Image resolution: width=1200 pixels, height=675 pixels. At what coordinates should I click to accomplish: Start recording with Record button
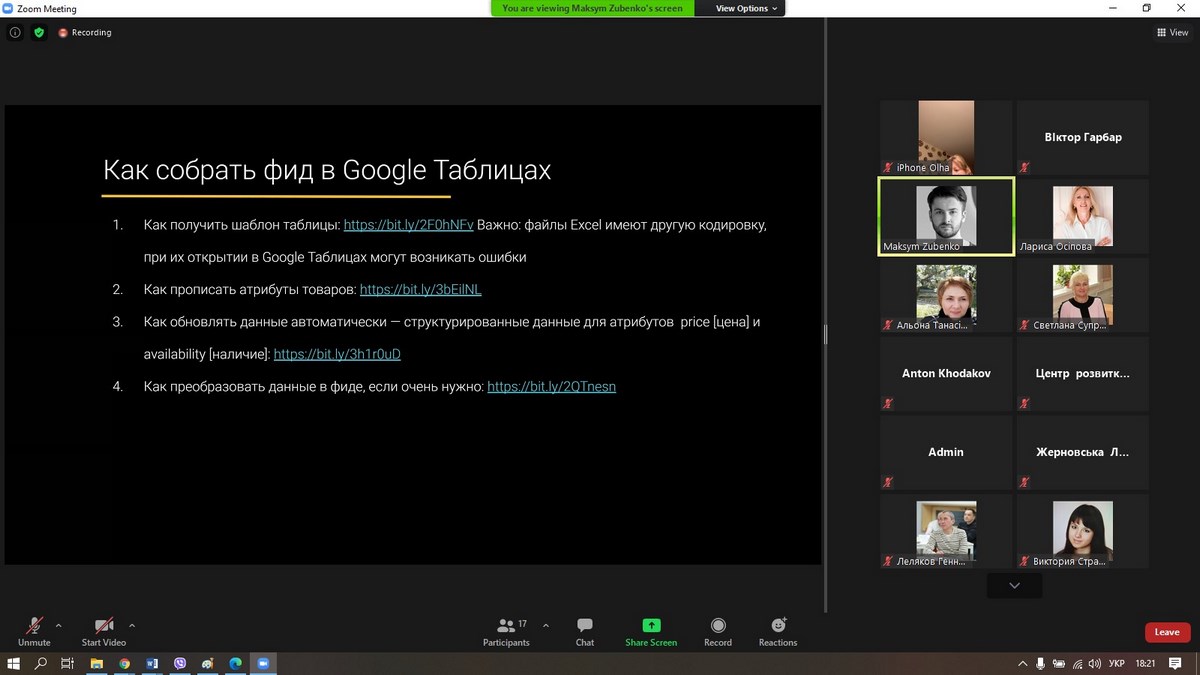pos(717,630)
